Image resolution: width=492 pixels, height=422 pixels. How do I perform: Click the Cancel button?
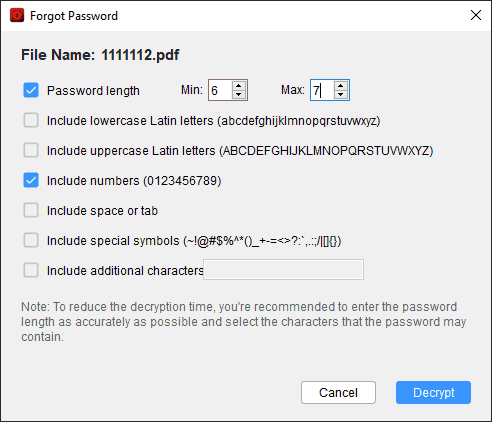(x=338, y=393)
